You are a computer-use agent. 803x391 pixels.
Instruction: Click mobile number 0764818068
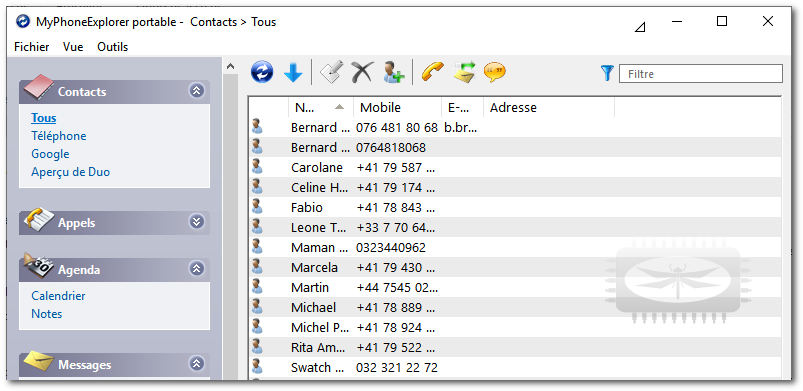391,148
